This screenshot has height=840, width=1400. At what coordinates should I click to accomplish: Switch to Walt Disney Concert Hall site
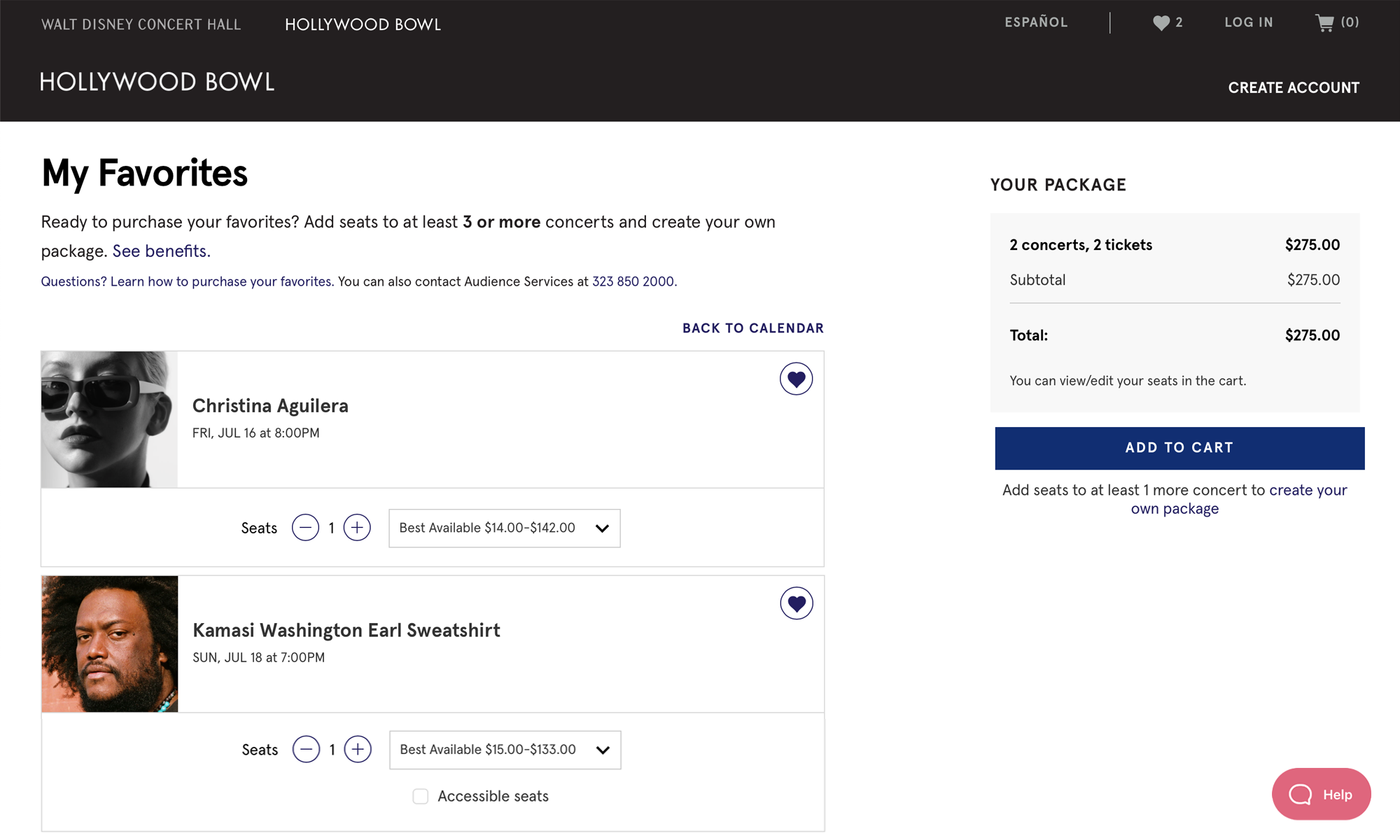[x=141, y=24]
